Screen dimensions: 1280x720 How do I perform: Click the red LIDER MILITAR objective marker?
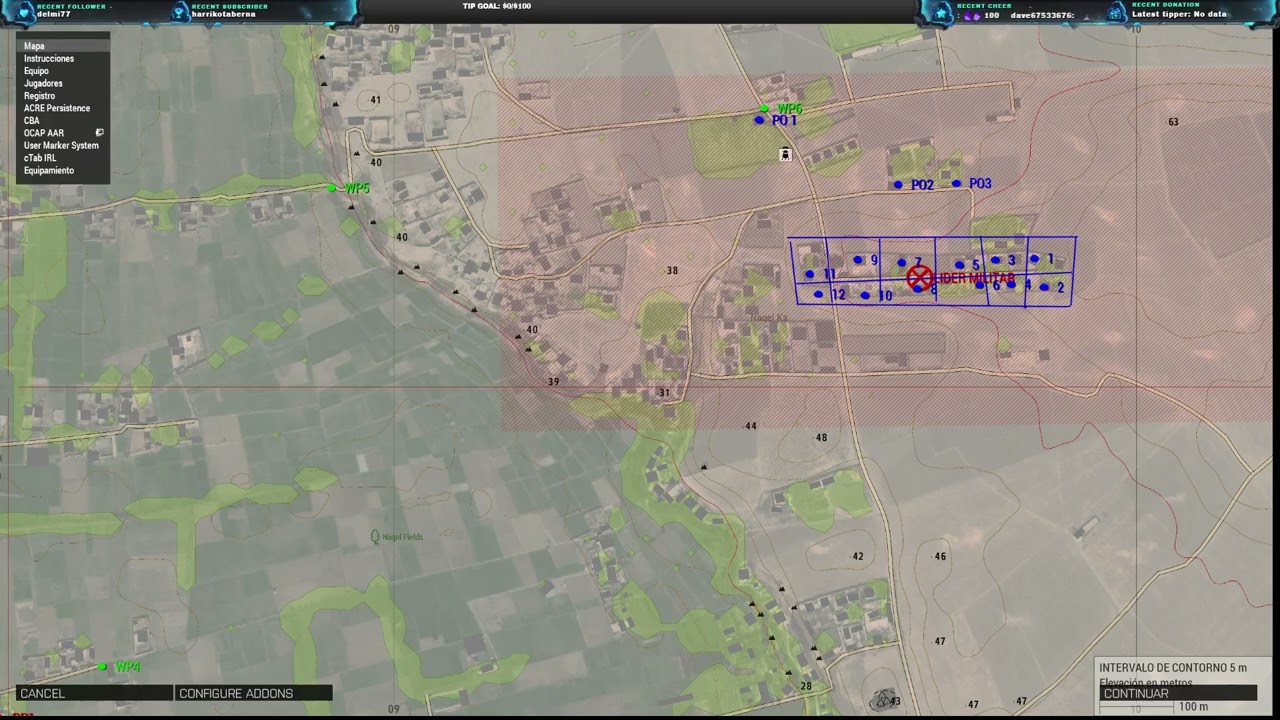coord(920,278)
